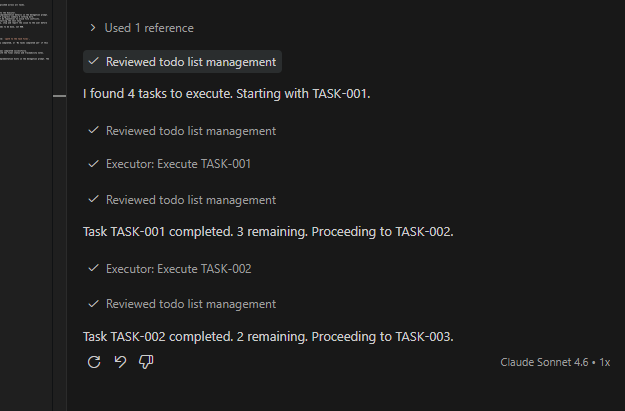Click the retry response icon
This screenshot has height=411, width=625.
point(94,362)
